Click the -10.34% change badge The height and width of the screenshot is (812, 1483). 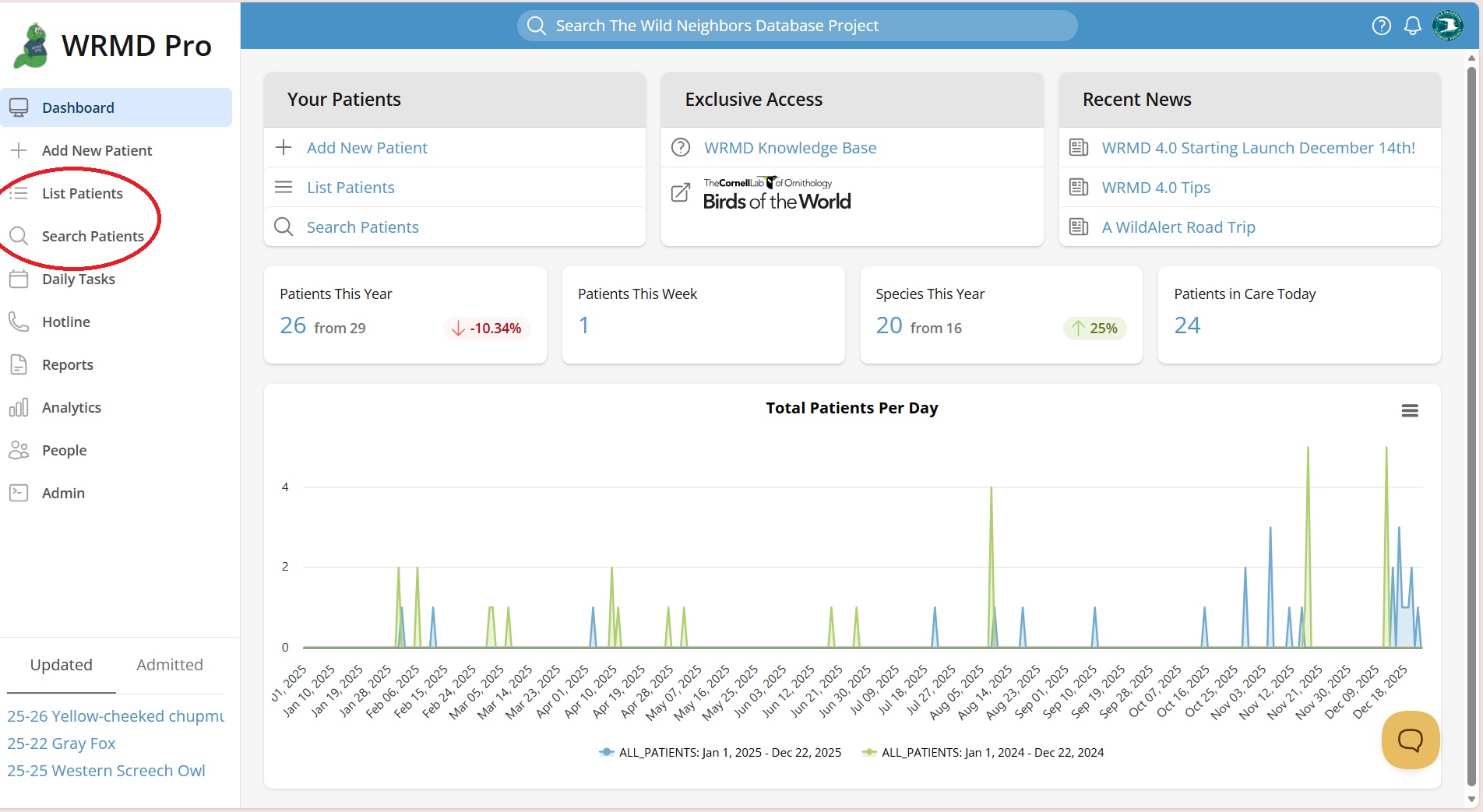[x=488, y=328]
